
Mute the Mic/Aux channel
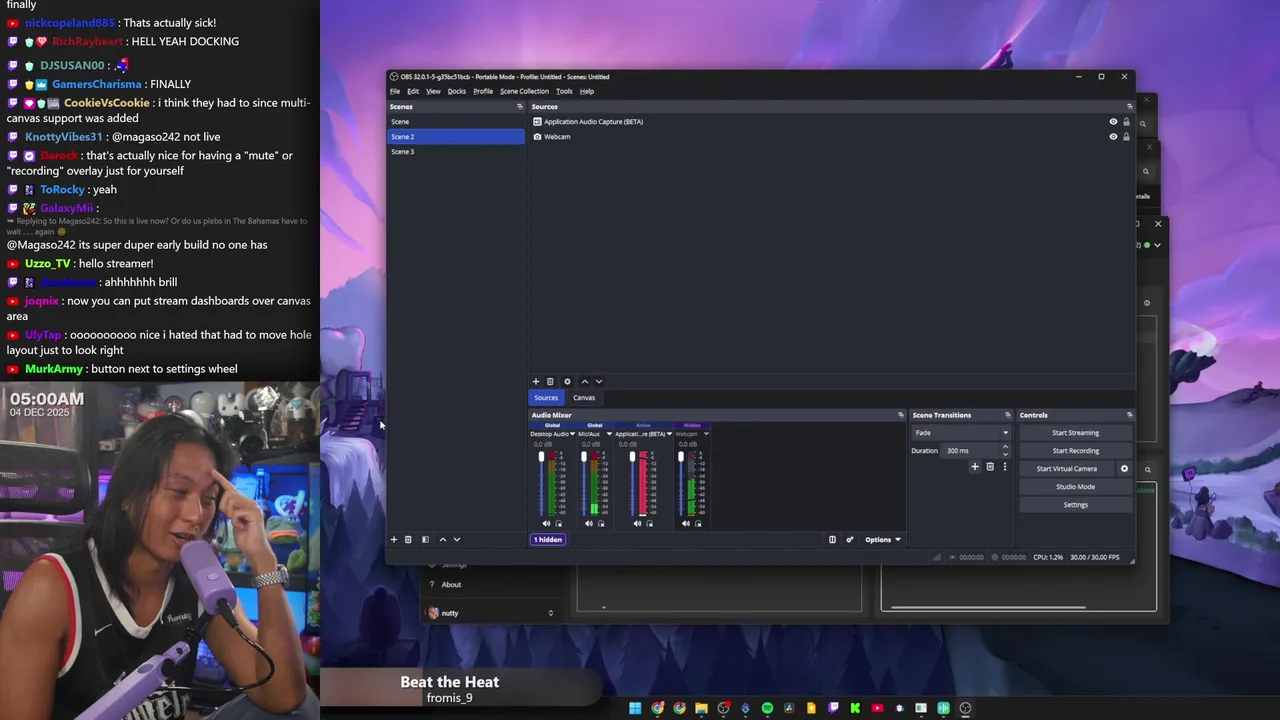(589, 524)
